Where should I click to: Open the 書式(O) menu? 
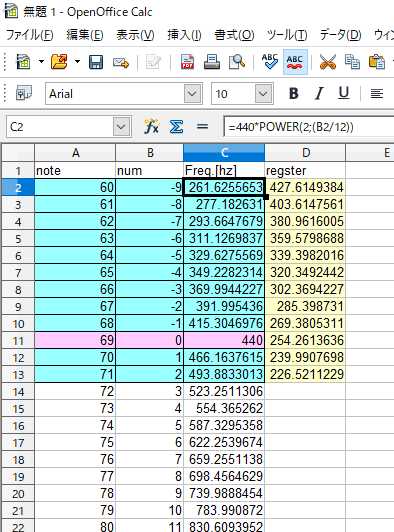(234, 35)
